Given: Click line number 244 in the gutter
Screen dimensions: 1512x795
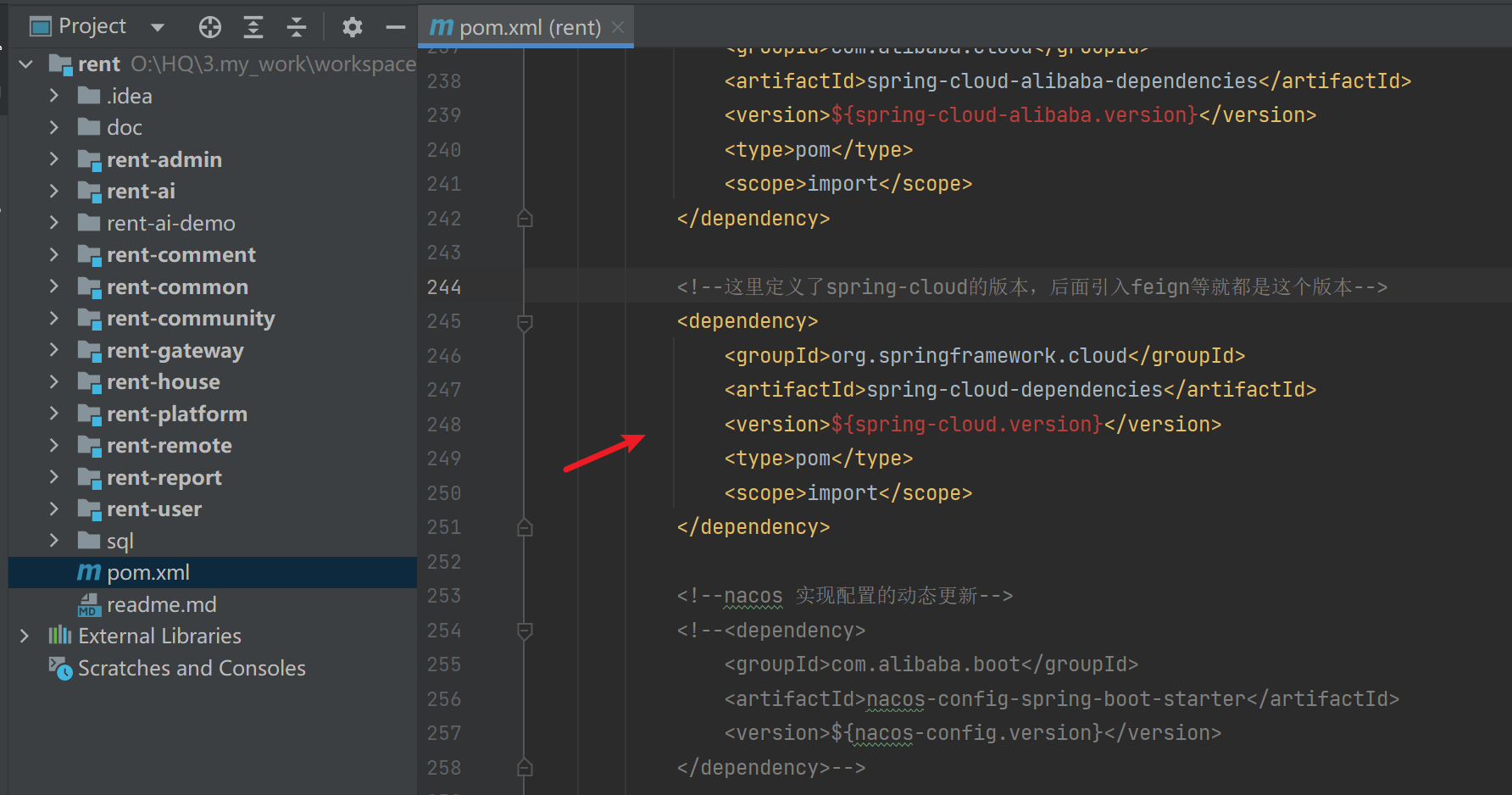Looking at the screenshot, I should 443,286.
